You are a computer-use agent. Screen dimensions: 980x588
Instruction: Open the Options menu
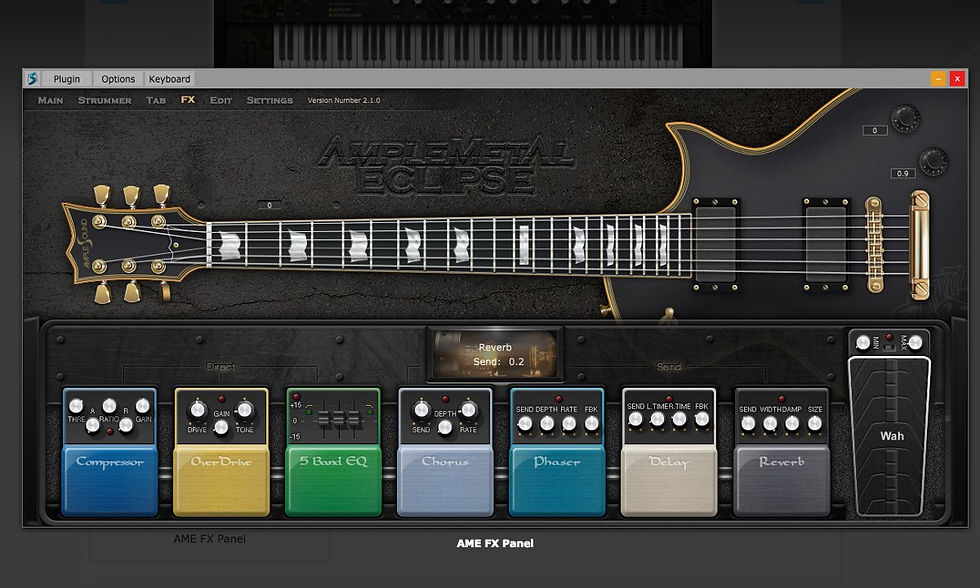click(x=118, y=79)
